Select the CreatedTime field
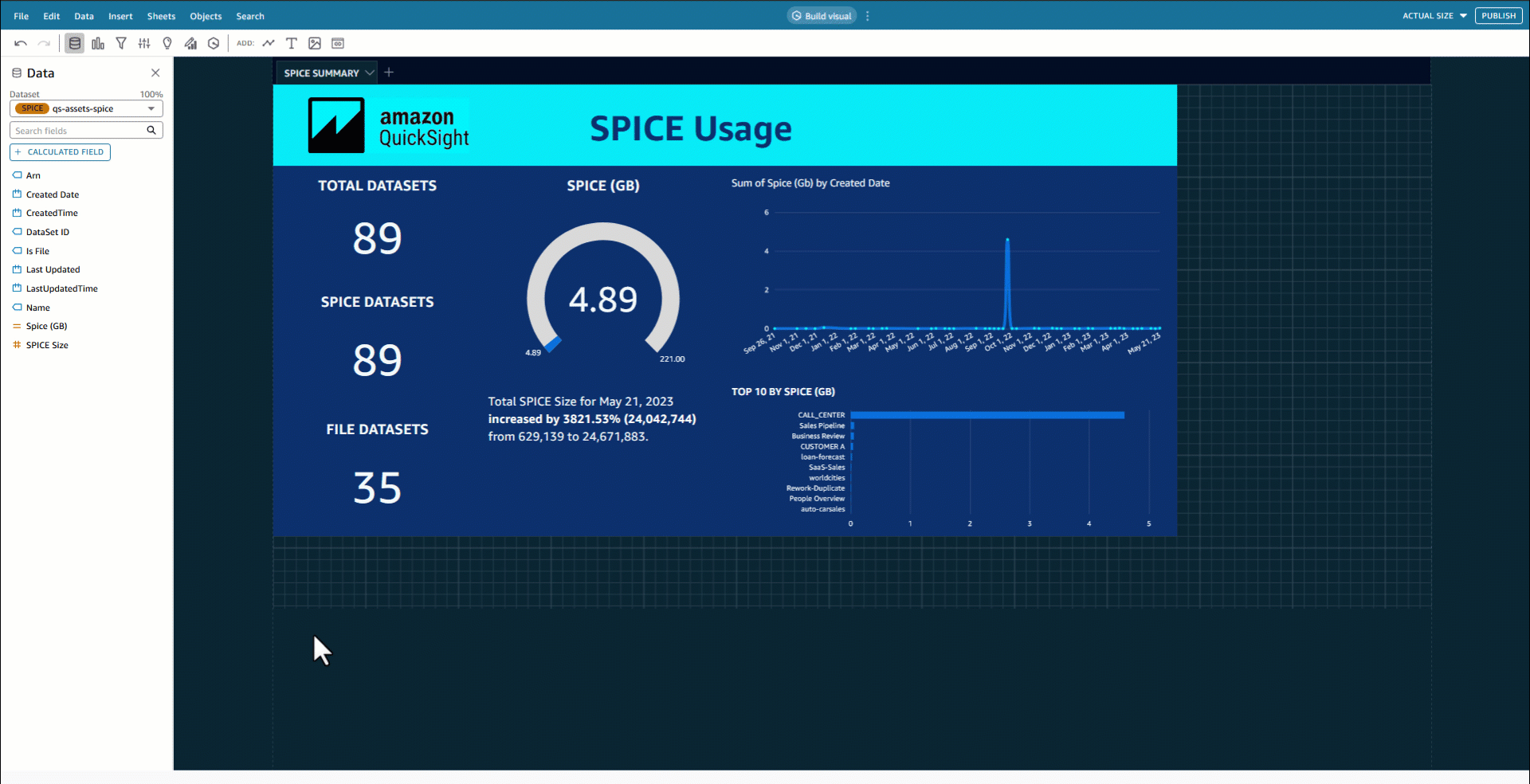The width and height of the screenshot is (1530, 784). [x=52, y=213]
